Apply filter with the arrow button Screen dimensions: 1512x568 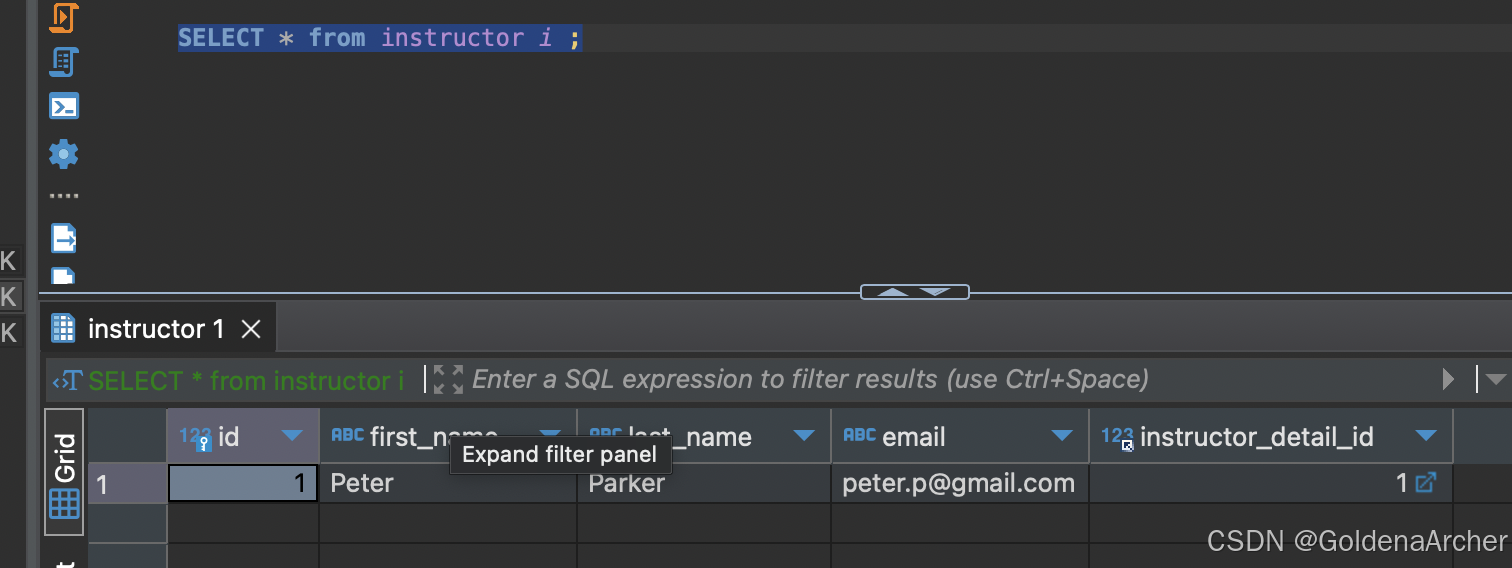pyautogui.click(x=1448, y=379)
